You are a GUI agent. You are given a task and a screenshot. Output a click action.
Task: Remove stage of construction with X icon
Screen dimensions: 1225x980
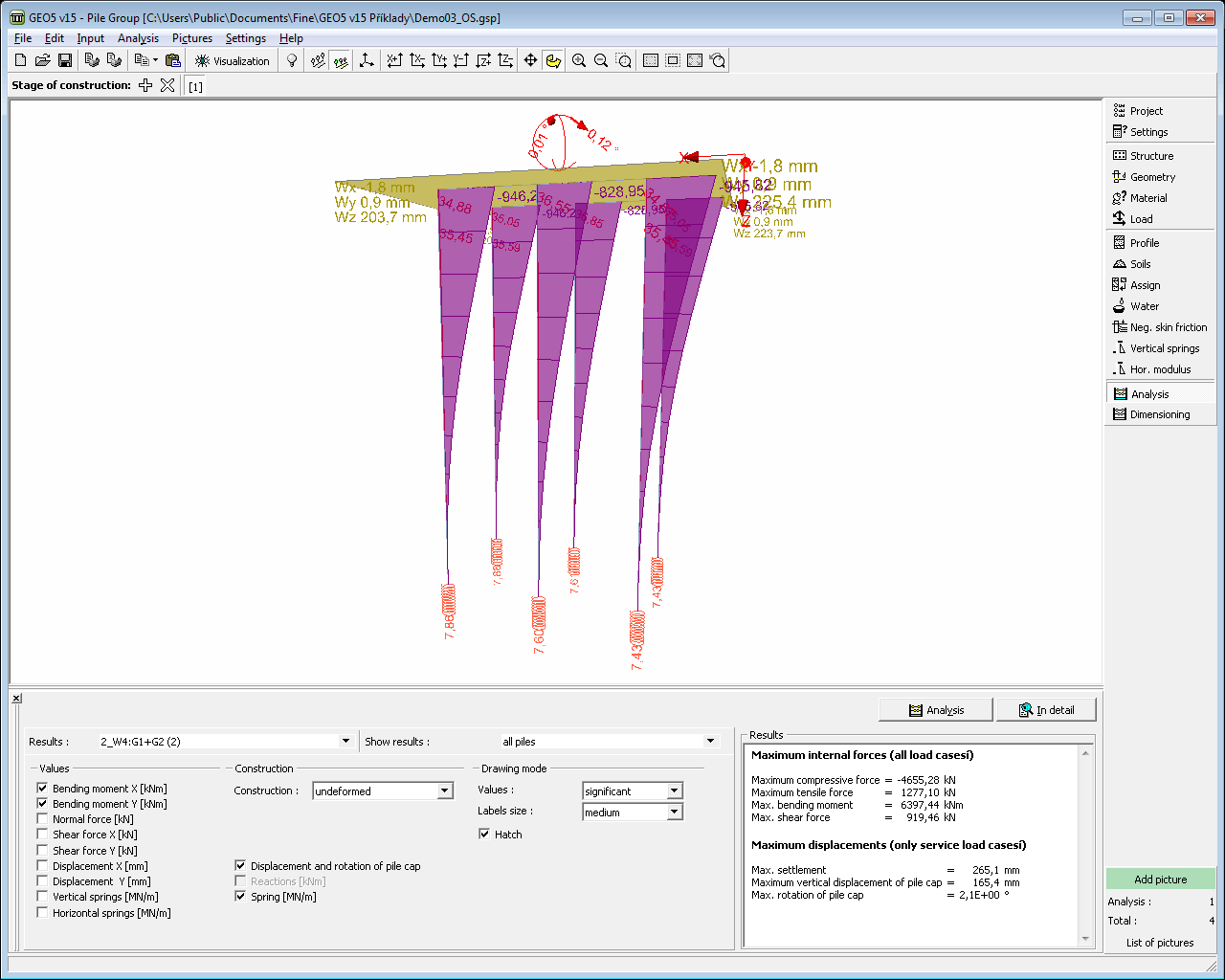click(x=167, y=85)
